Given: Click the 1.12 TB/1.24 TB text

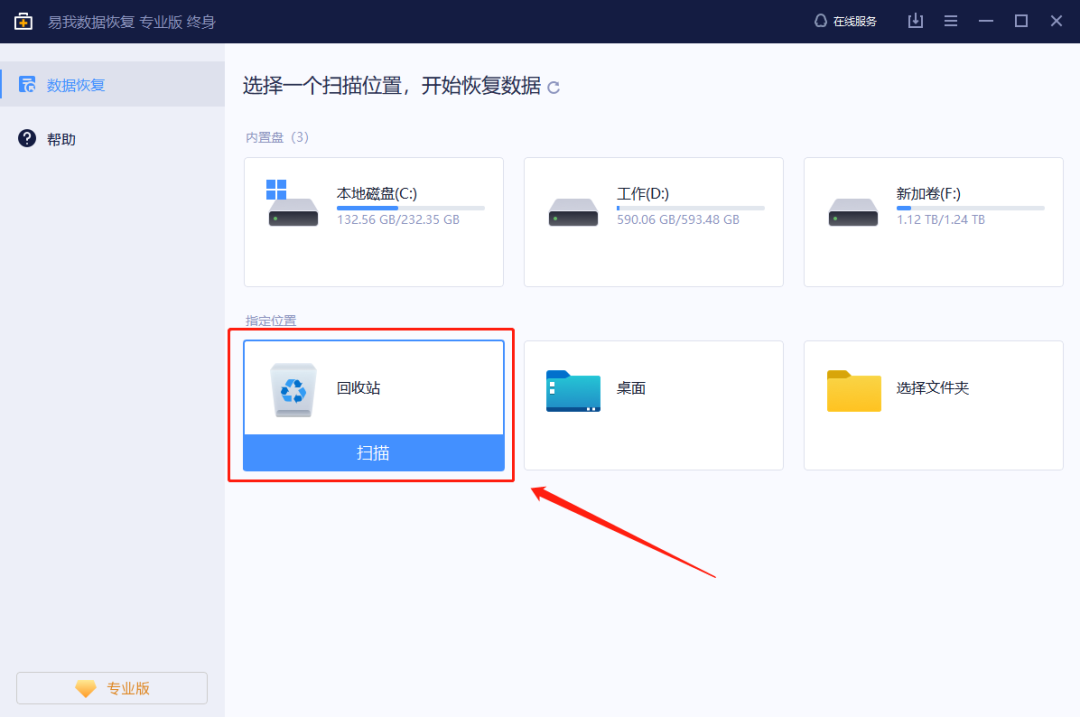Looking at the screenshot, I should [x=940, y=220].
